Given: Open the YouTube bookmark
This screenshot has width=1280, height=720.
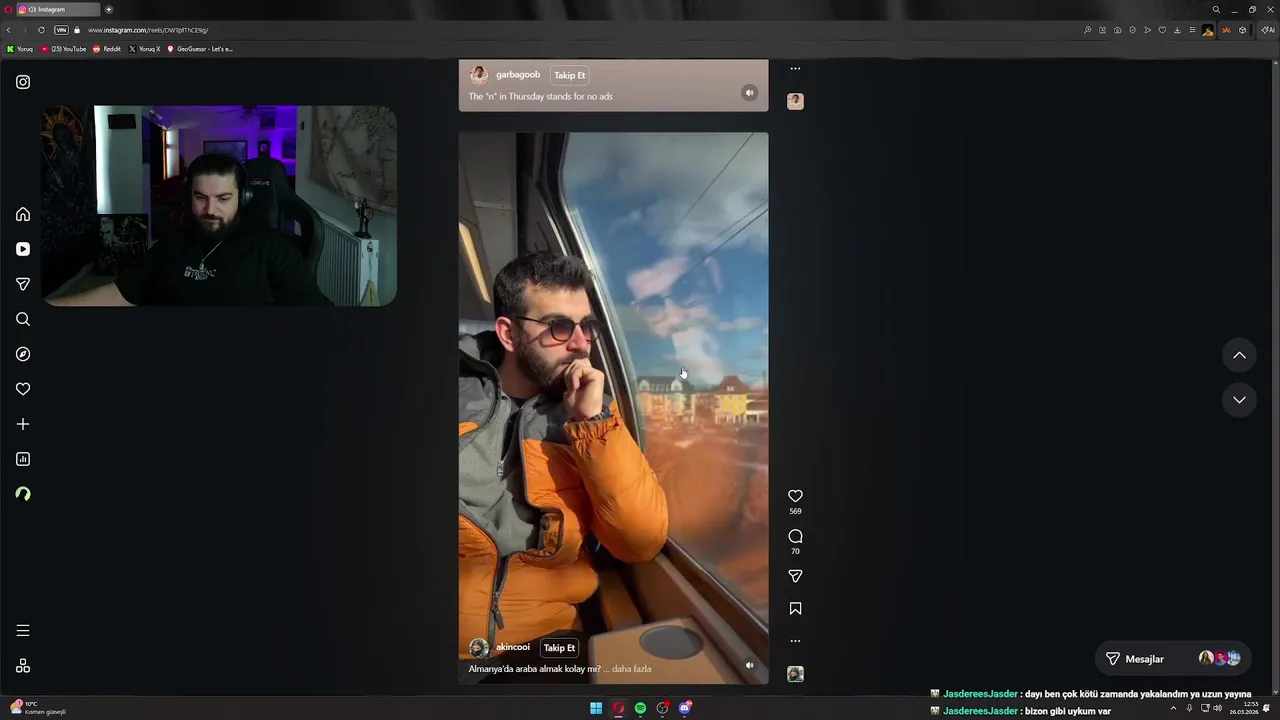Looking at the screenshot, I should point(64,49).
